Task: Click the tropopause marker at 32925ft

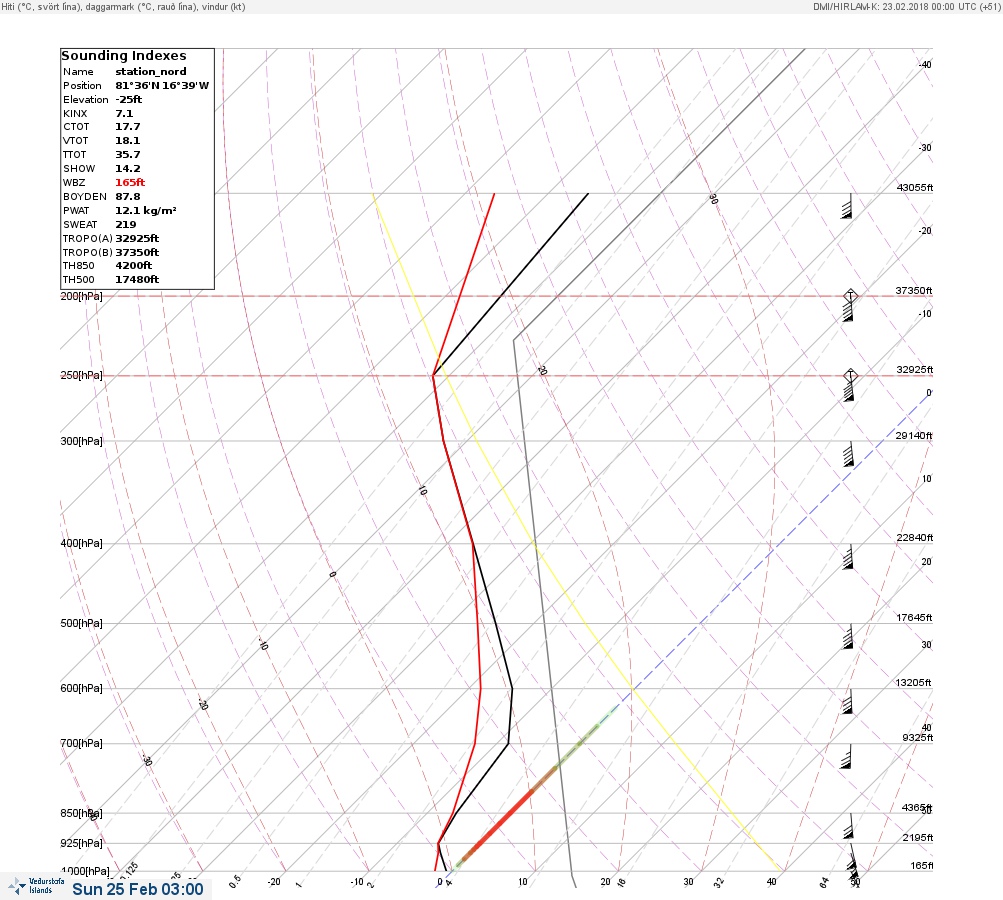Action: tap(850, 375)
